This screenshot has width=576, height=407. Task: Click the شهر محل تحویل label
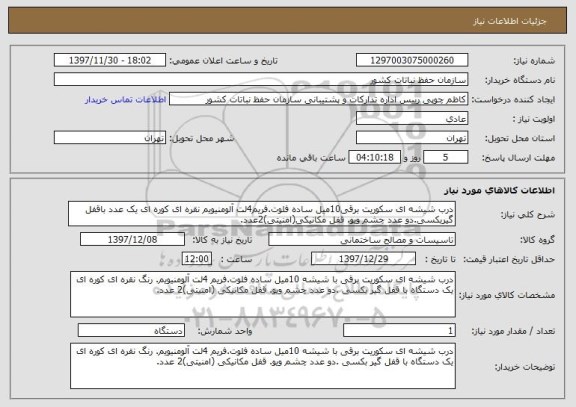coord(202,139)
